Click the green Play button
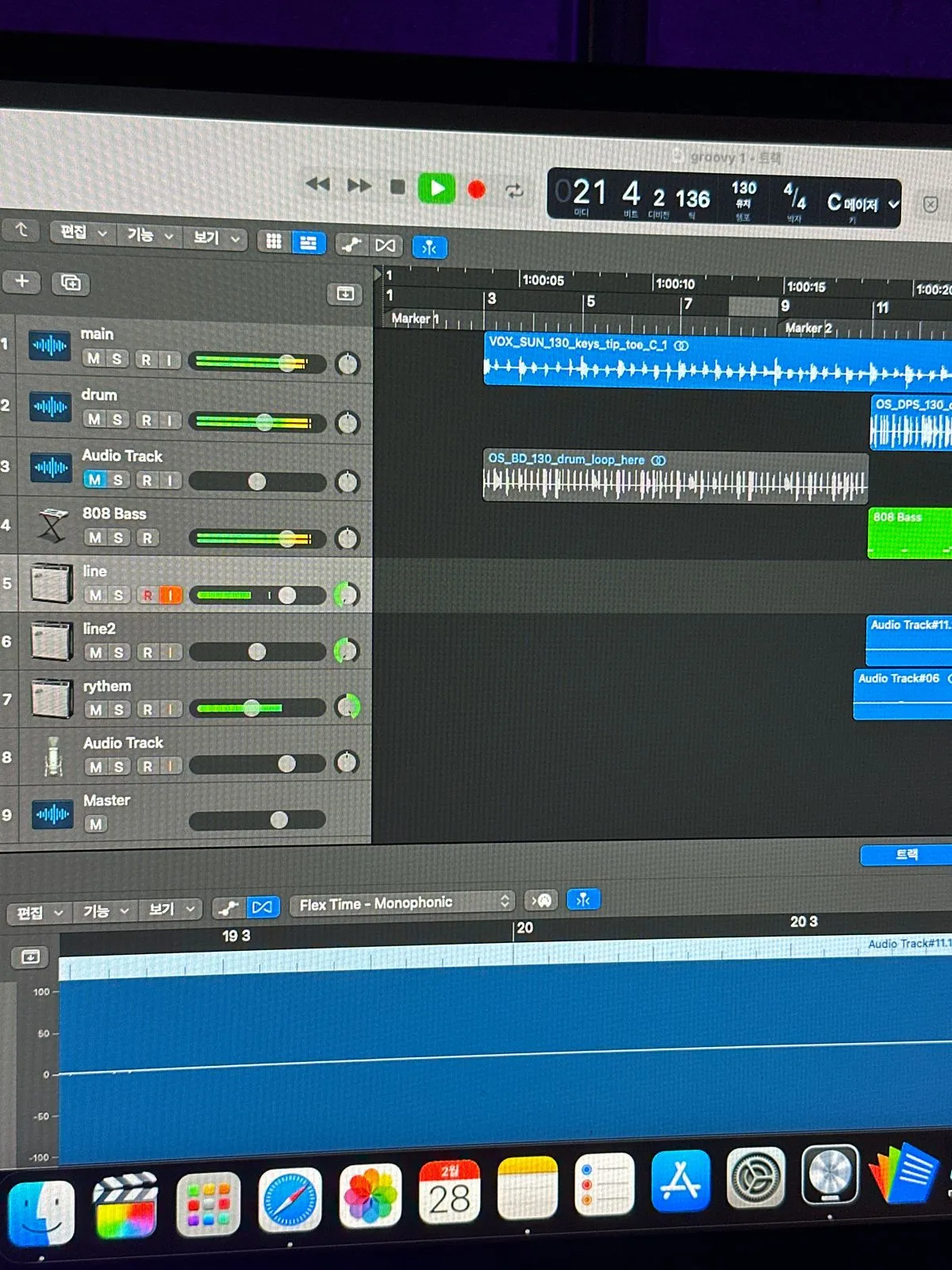Image resolution: width=952 pixels, height=1270 pixels. pyautogui.click(x=436, y=189)
